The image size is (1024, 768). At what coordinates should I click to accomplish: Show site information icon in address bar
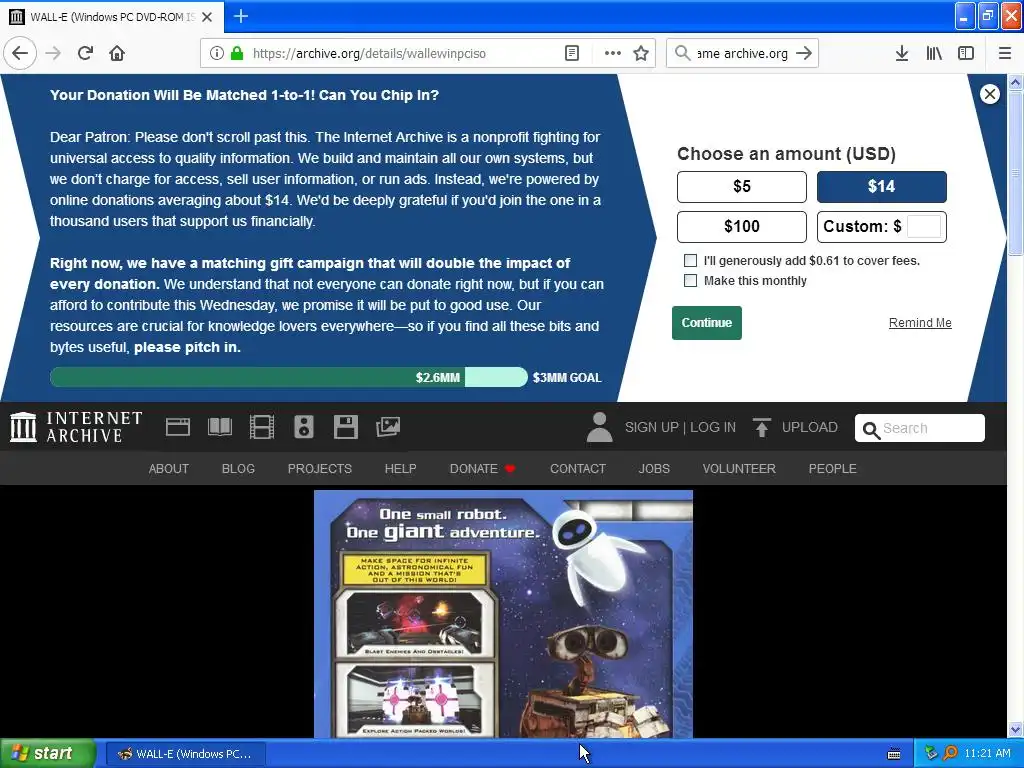tap(217, 53)
